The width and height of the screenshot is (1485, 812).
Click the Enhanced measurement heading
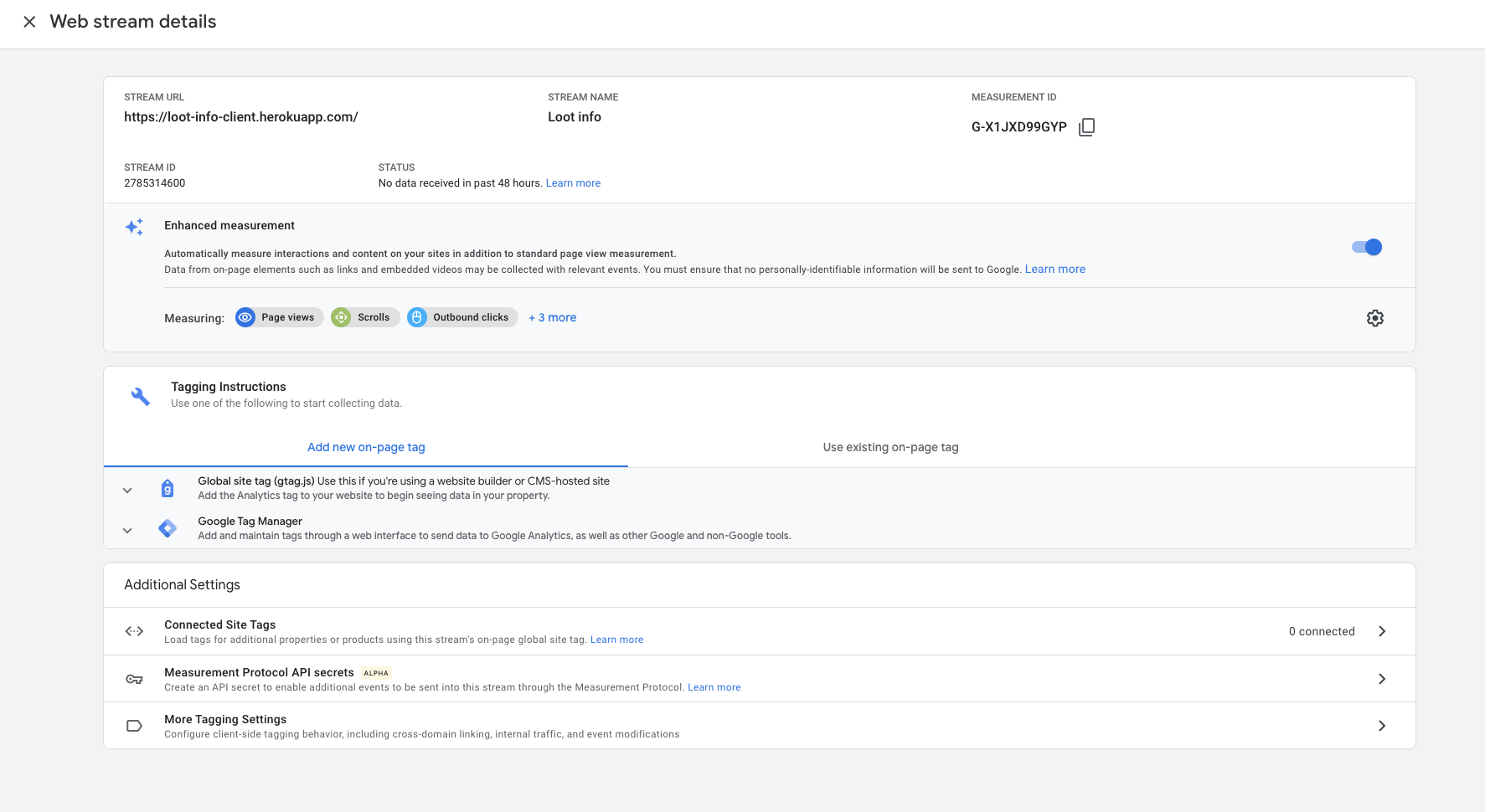tap(229, 225)
